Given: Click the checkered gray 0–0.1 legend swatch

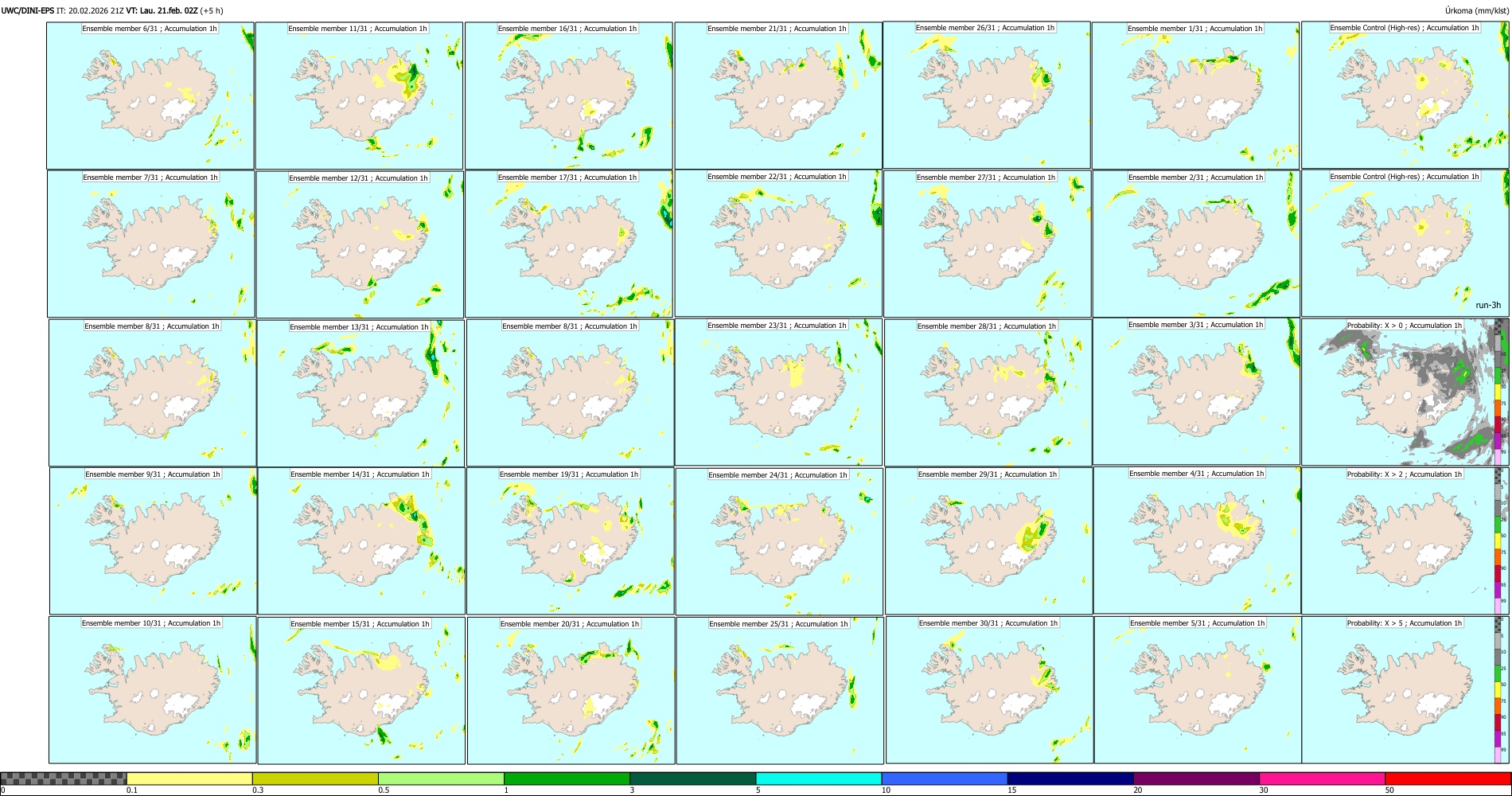Looking at the screenshot, I should (64, 778).
